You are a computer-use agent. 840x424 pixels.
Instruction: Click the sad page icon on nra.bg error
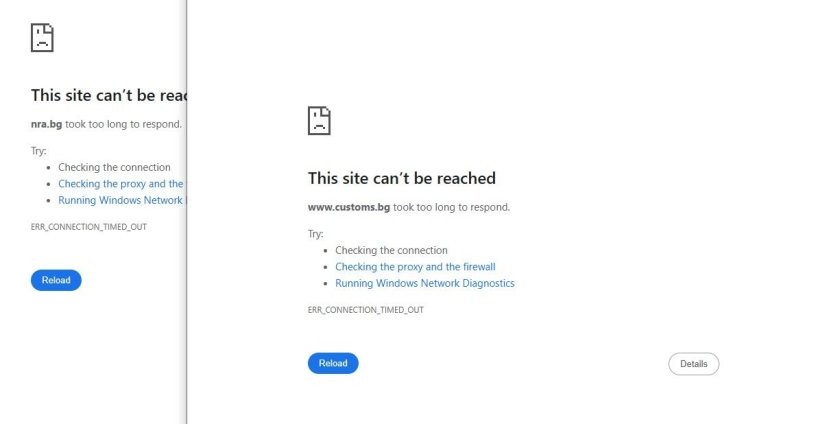[42, 38]
